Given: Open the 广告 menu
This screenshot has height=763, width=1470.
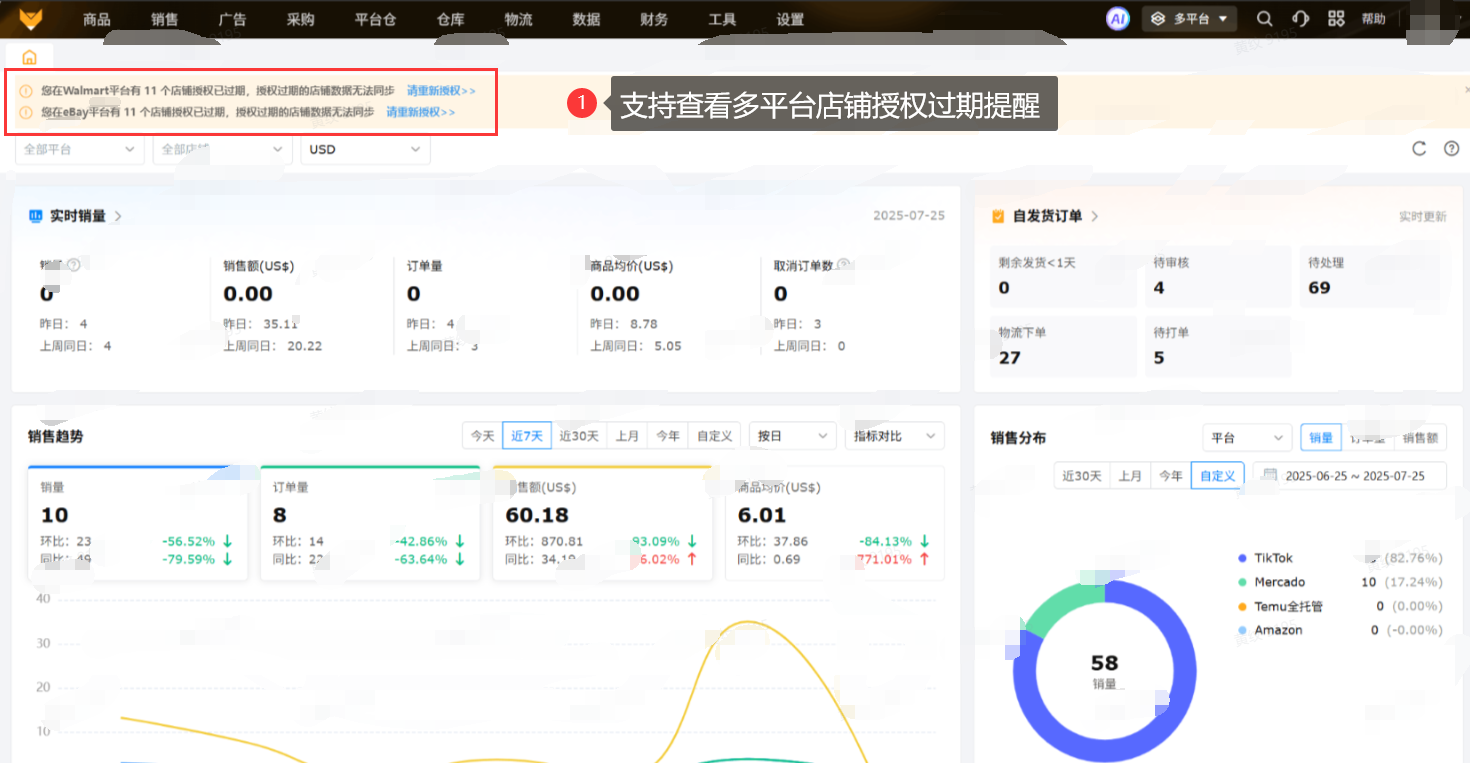Looking at the screenshot, I should [232, 19].
